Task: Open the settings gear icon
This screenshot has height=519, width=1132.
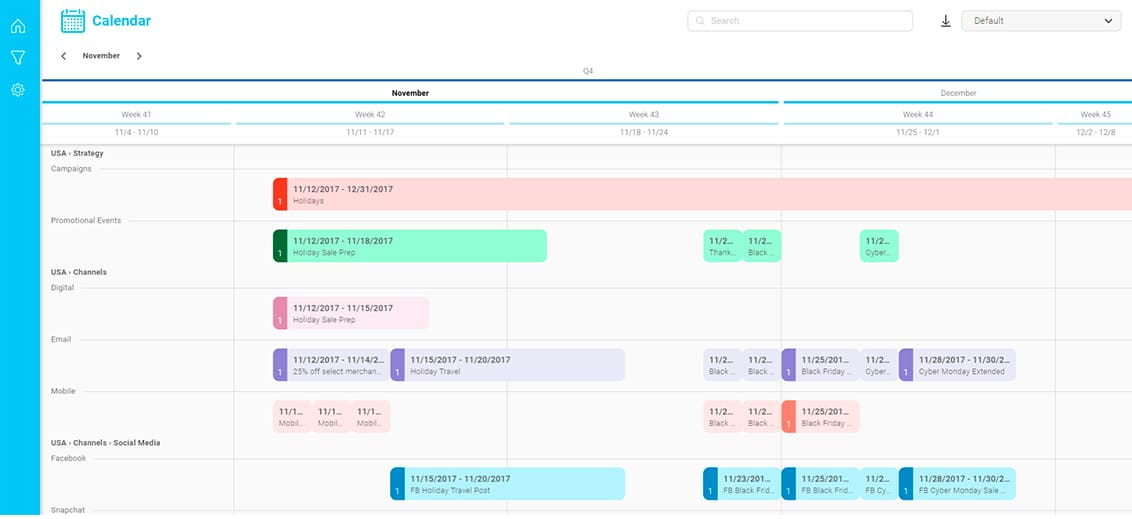Action: pyautogui.click(x=18, y=90)
